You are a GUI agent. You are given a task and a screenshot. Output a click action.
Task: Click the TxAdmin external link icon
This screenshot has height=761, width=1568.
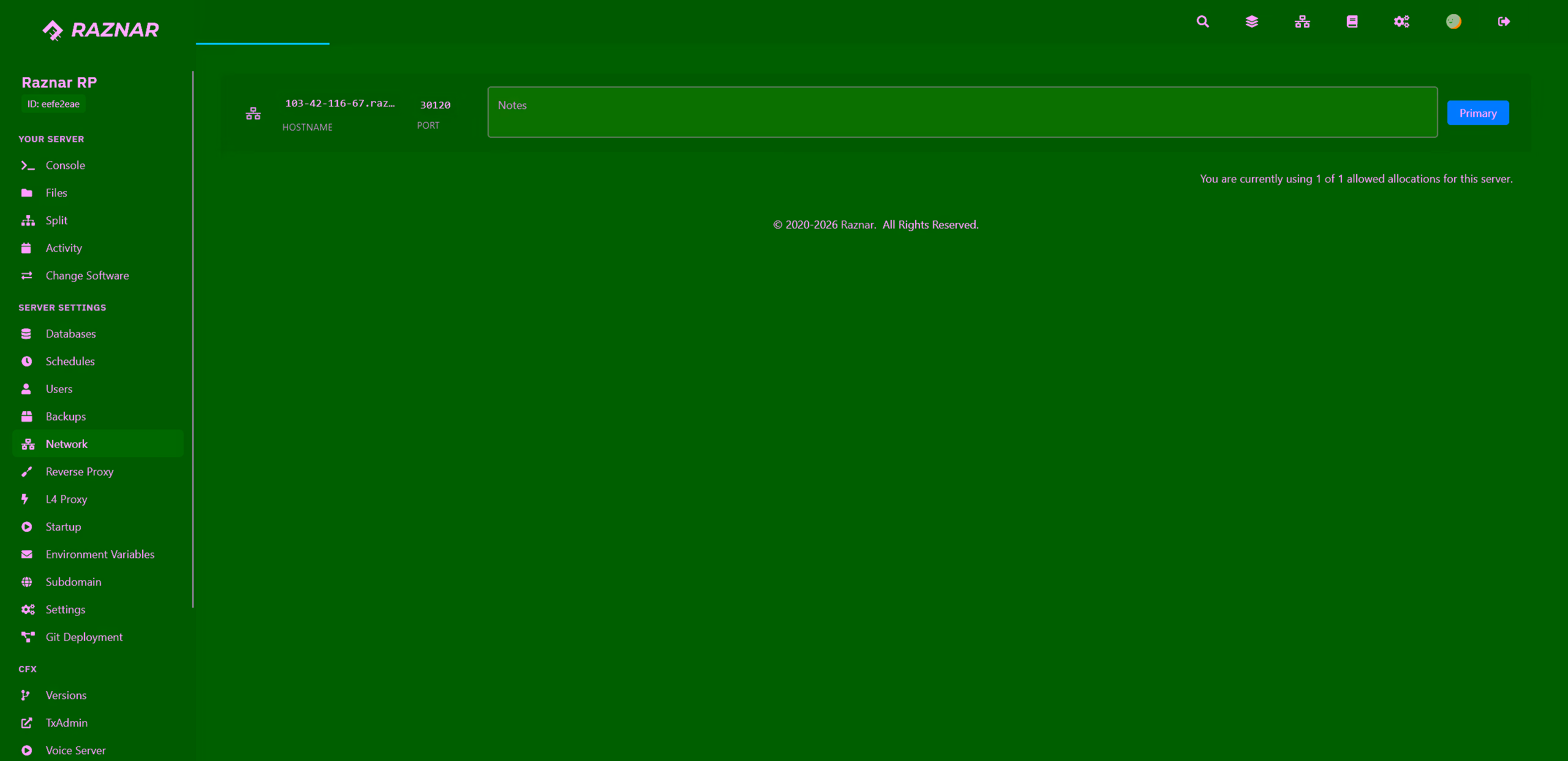tap(26, 723)
